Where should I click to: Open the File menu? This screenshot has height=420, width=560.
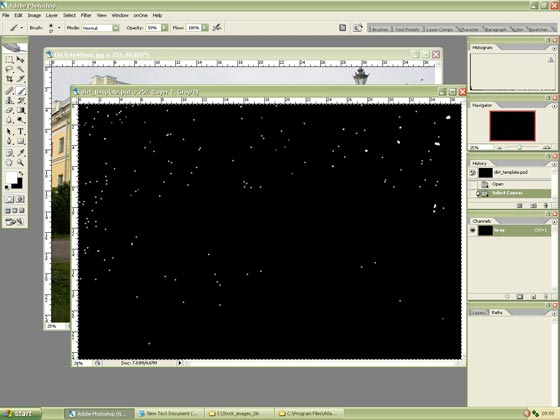pyautogui.click(x=6, y=15)
